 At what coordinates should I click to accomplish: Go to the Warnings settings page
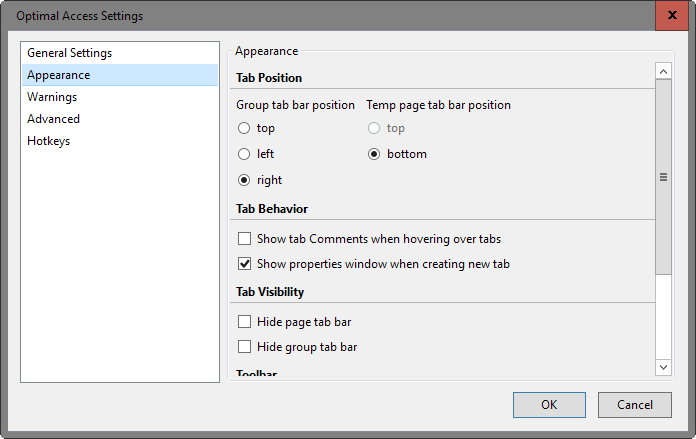[52, 97]
